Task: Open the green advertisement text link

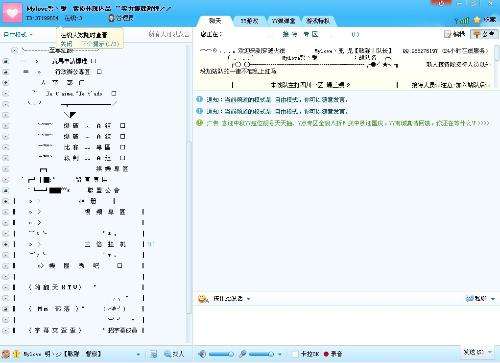Action: coord(348,123)
